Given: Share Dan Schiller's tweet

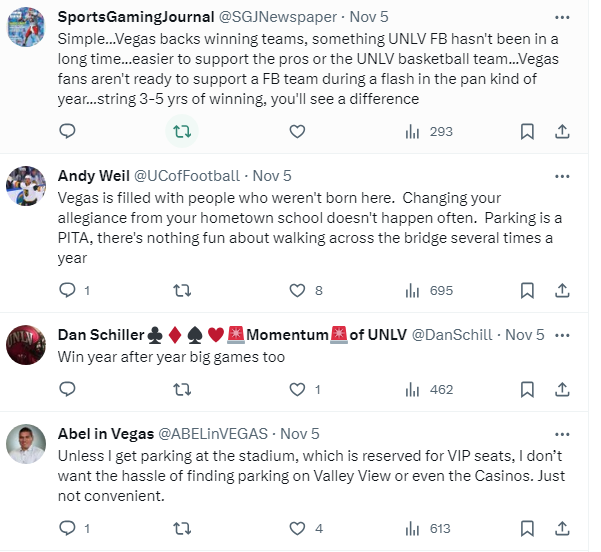Looking at the screenshot, I should pyautogui.click(x=562, y=389).
